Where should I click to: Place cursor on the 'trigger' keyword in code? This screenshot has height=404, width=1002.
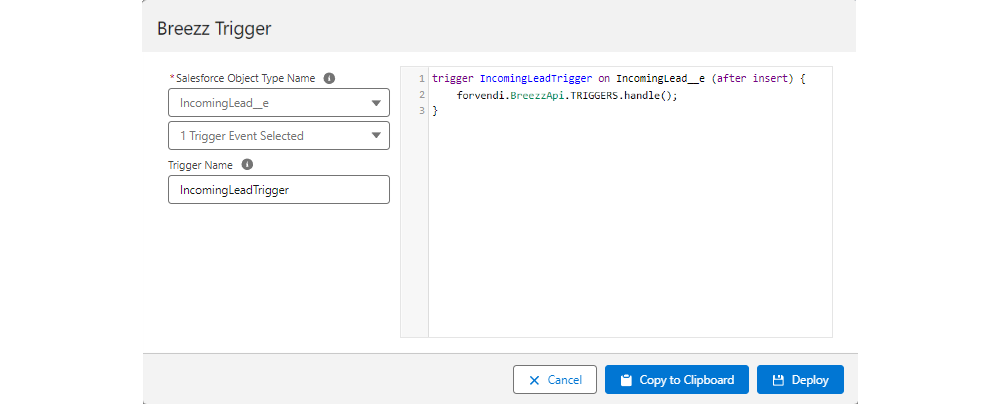tap(453, 78)
